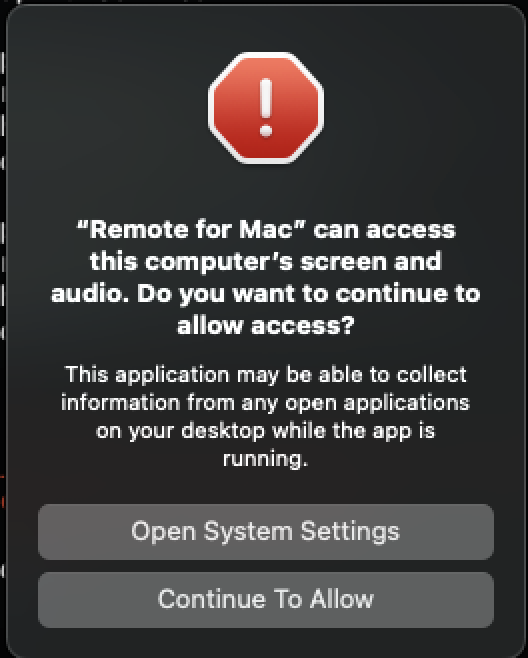Image resolution: width=528 pixels, height=658 pixels.
Task: Click the word "Allow" on the bottom button
Action: click(x=342, y=598)
